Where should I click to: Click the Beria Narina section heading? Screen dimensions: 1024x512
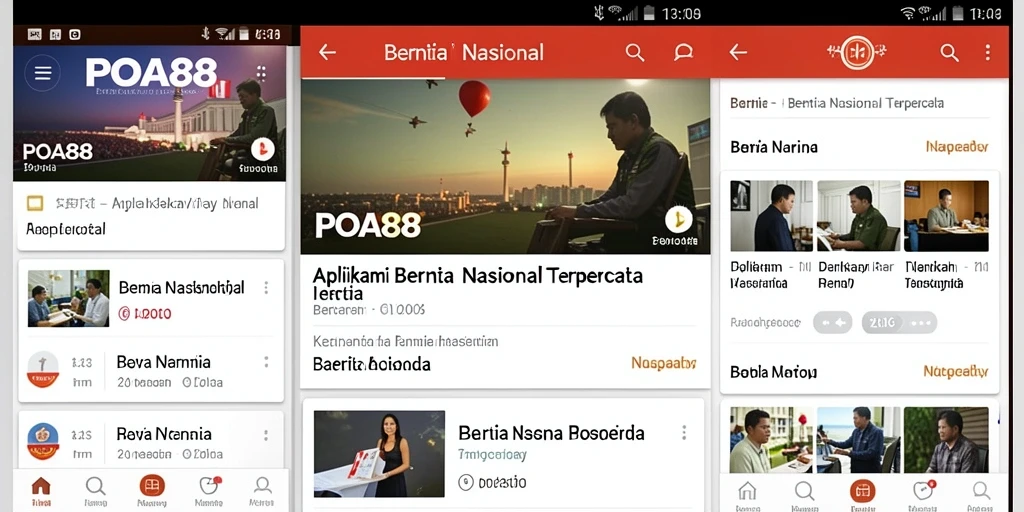point(774,147)
